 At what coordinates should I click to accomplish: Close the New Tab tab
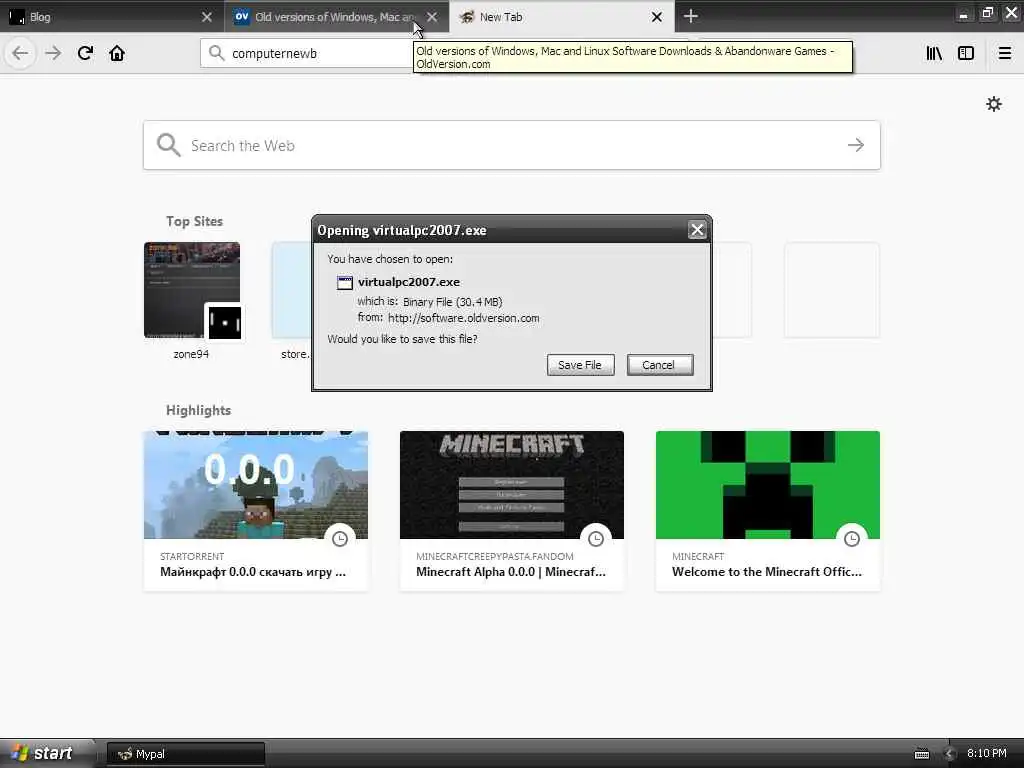tap(657, 17)
